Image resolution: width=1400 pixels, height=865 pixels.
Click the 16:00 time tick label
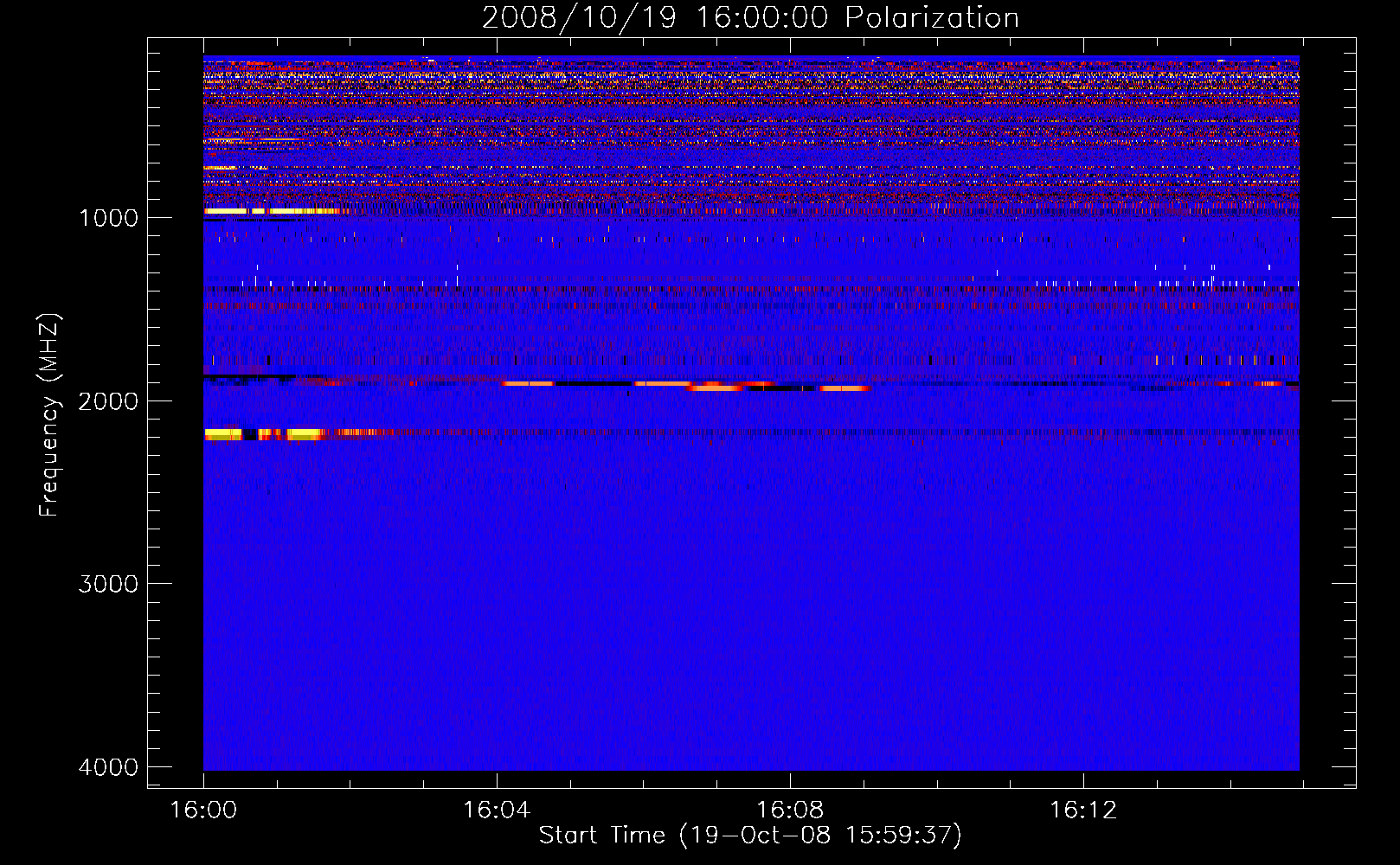pyautogui.click(x=203, y=811)
